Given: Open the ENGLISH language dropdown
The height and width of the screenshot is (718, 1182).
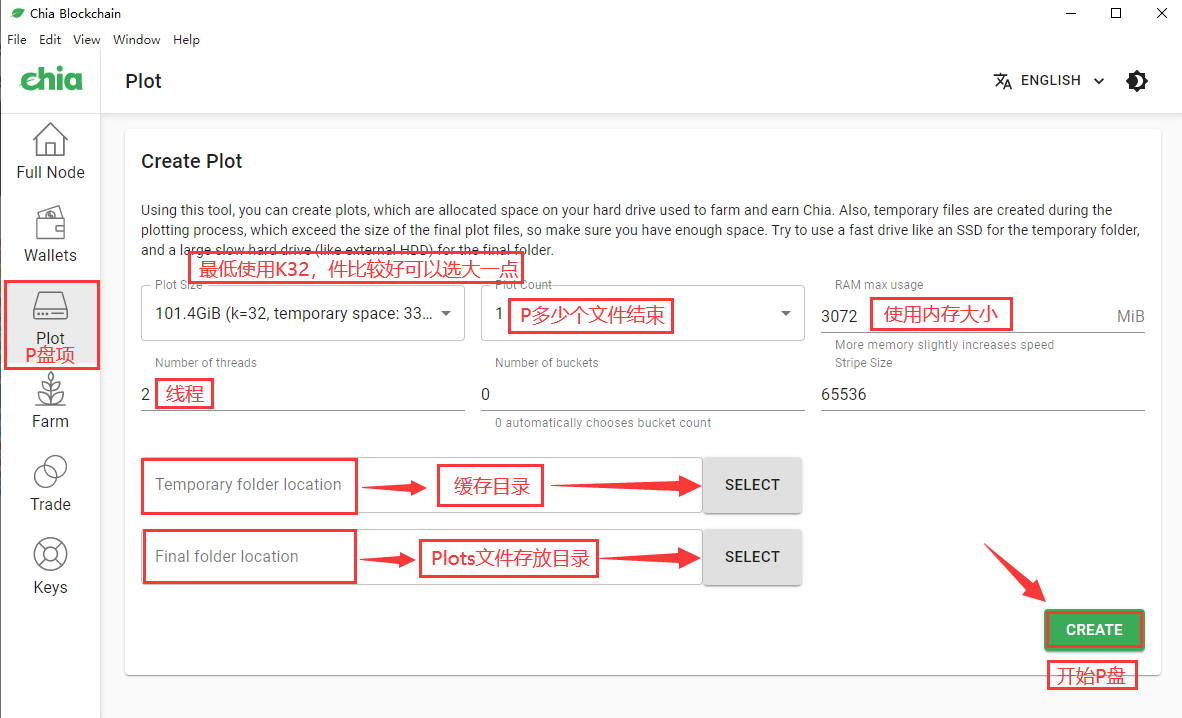Looking at the screenshot, I should pos(1060,81).
